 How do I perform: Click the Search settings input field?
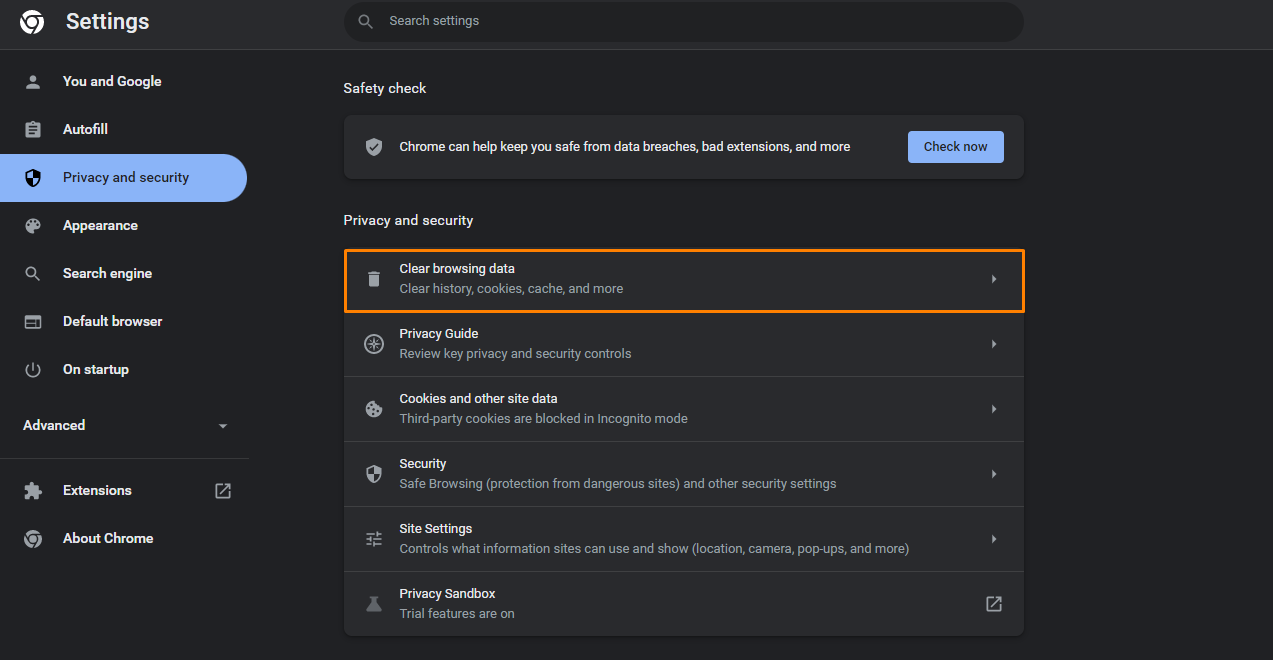(x=684, y=21)
